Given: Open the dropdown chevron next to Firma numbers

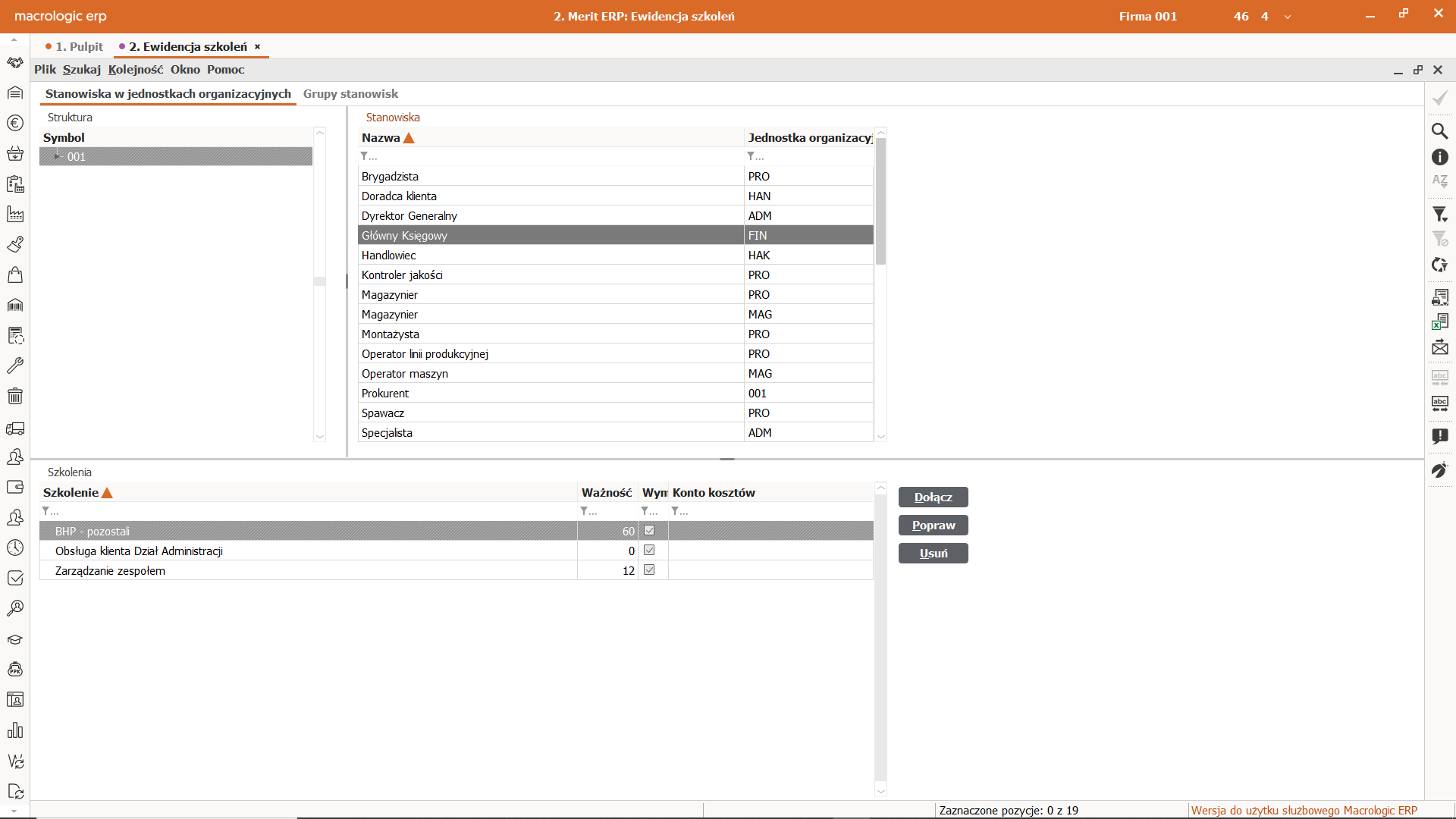Looking at the screenshot, I should coord(1287,17).
